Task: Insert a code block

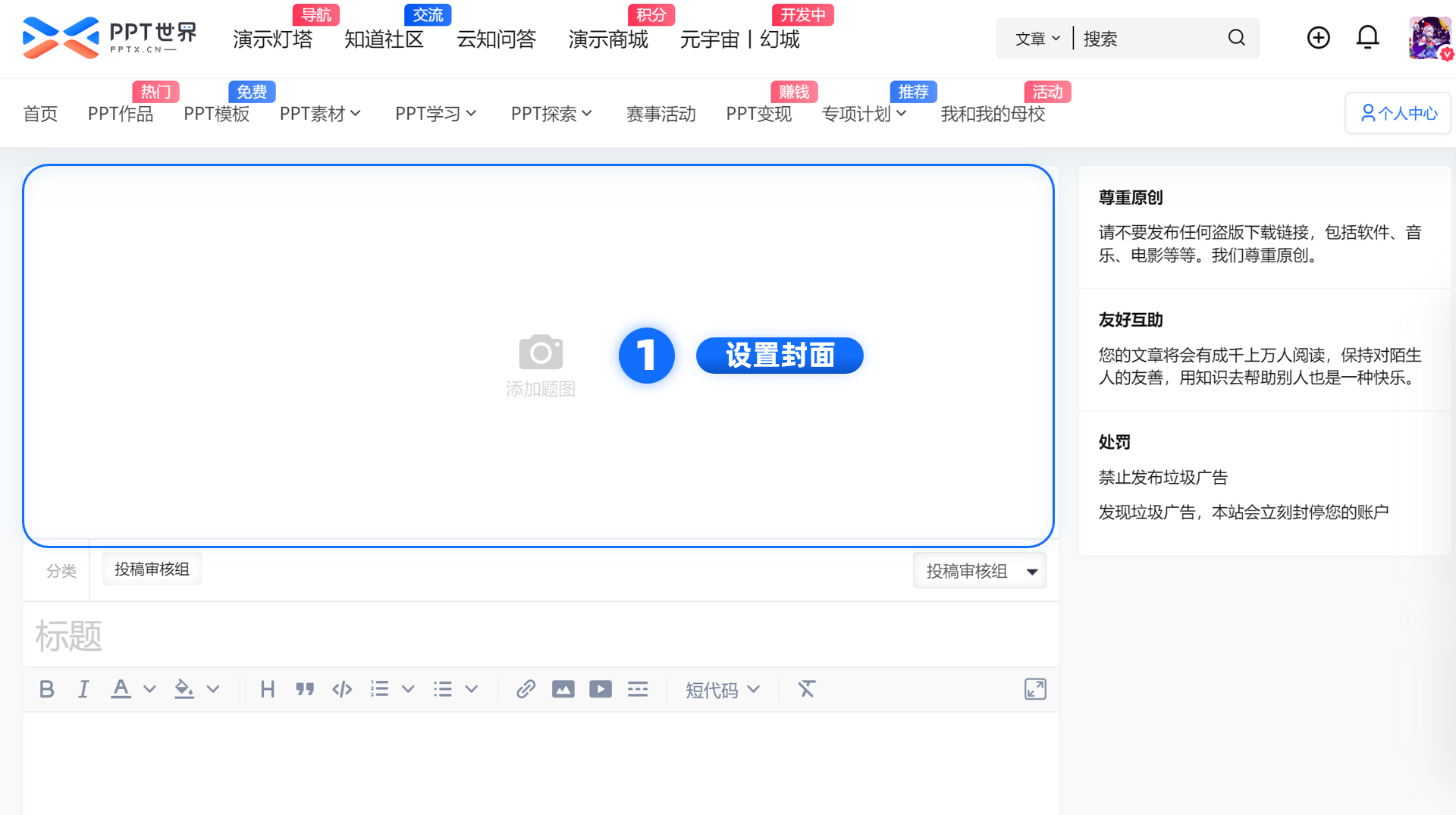Action: click(x=342, y=689)
